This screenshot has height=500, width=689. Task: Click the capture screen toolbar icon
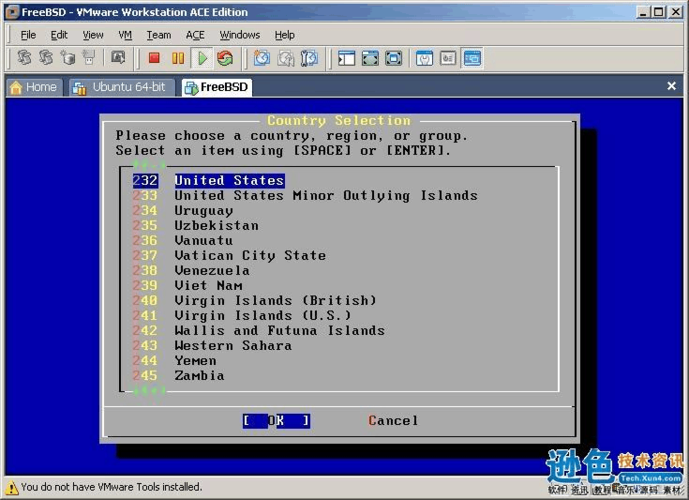[118, 58]
